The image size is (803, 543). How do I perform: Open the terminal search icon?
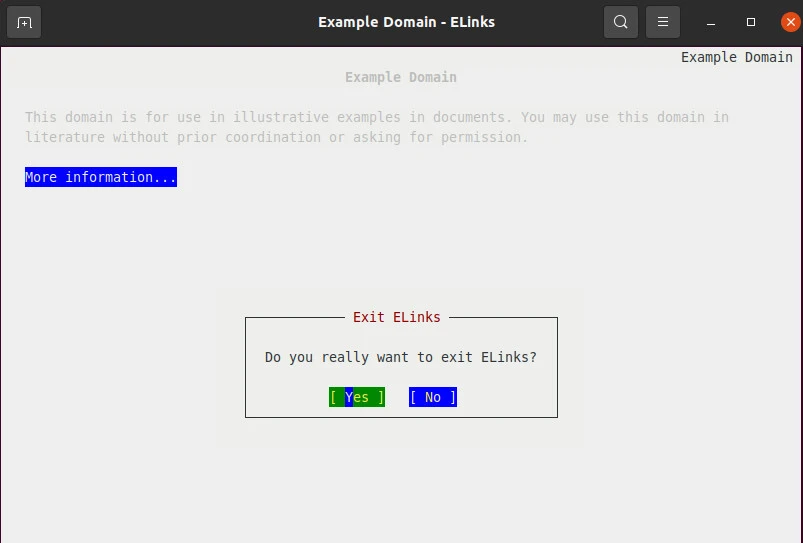pyautogui.click(x=621, y=22)
